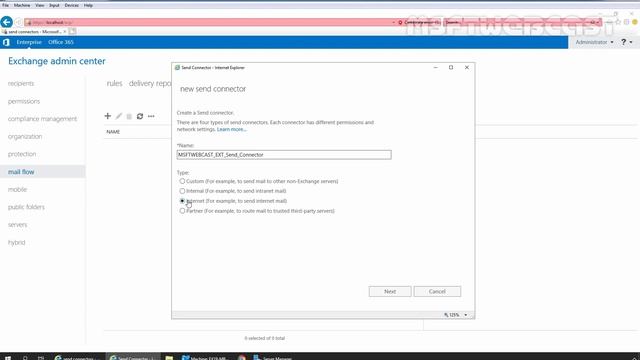Image resolution: width=640 pixels, height=360 pixels.
Task: Click the pencil edit icon in toolbar
Action: [x=119, y=116]
